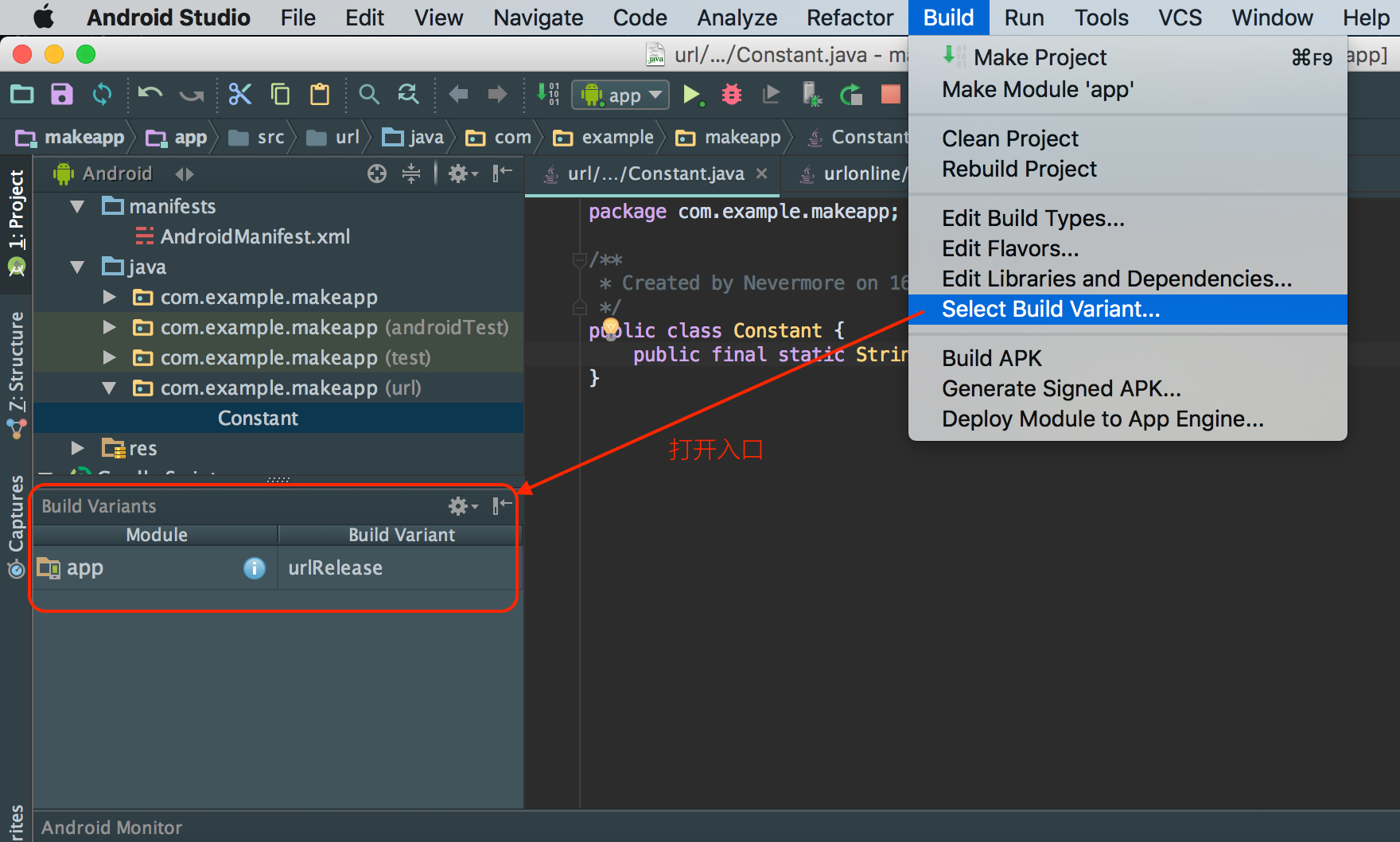1400x842 pixels.
Task: Expand com.example.makeapp (test) package
Action: click(110, 358)
